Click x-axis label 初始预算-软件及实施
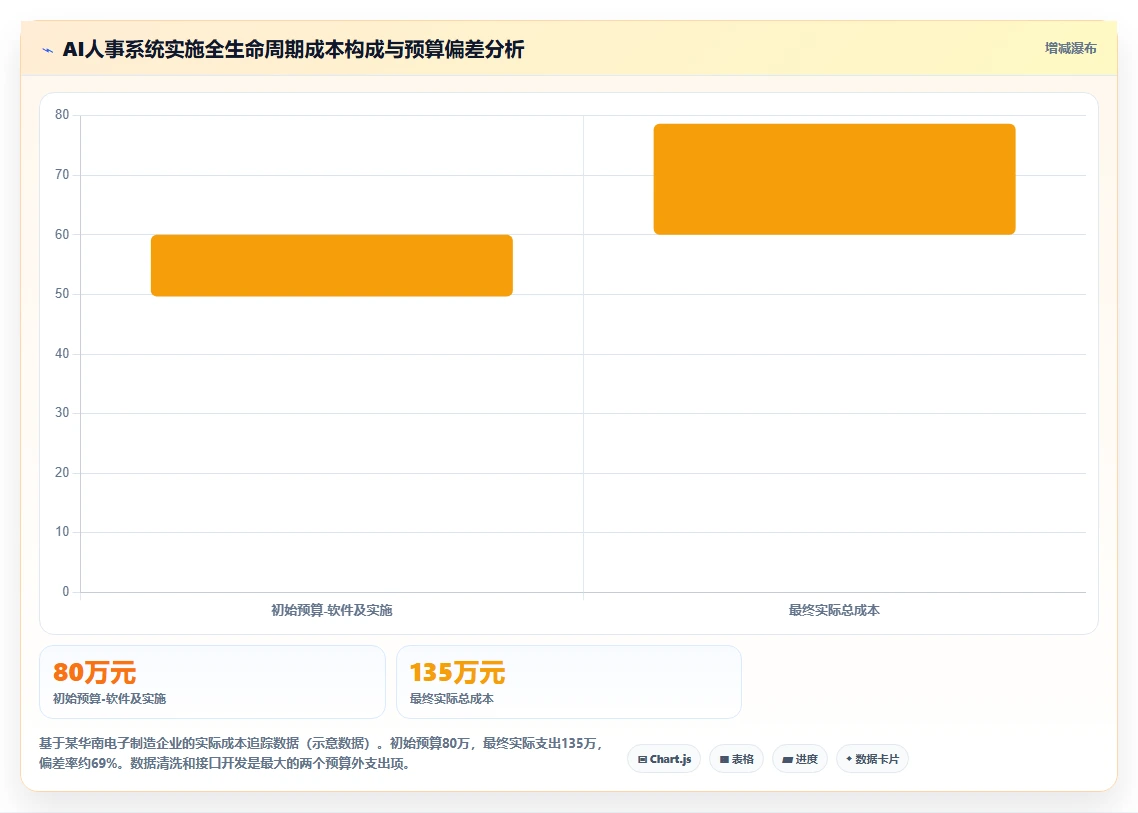This screenshot has width=1138, height=813. pyautogui.click(x=332, y=610)
